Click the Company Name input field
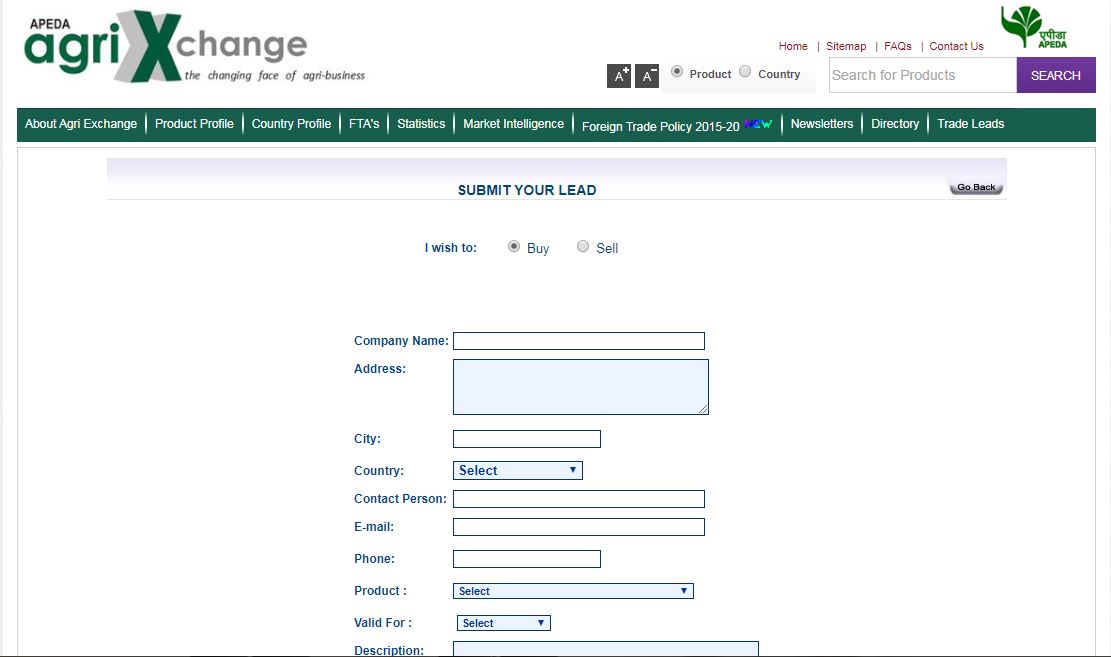 coord(578,340)
